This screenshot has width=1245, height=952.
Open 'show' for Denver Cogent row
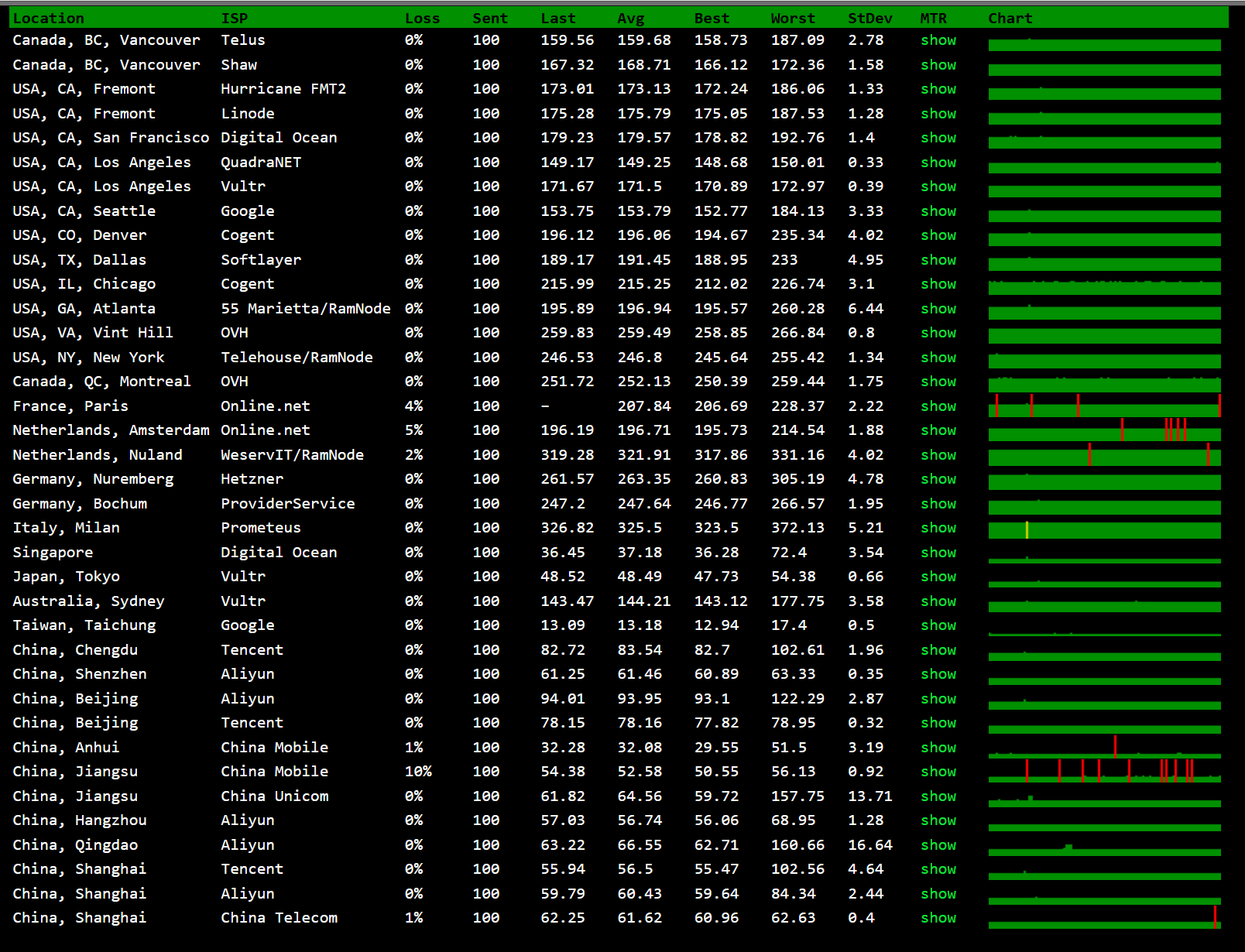pos(938,235)
